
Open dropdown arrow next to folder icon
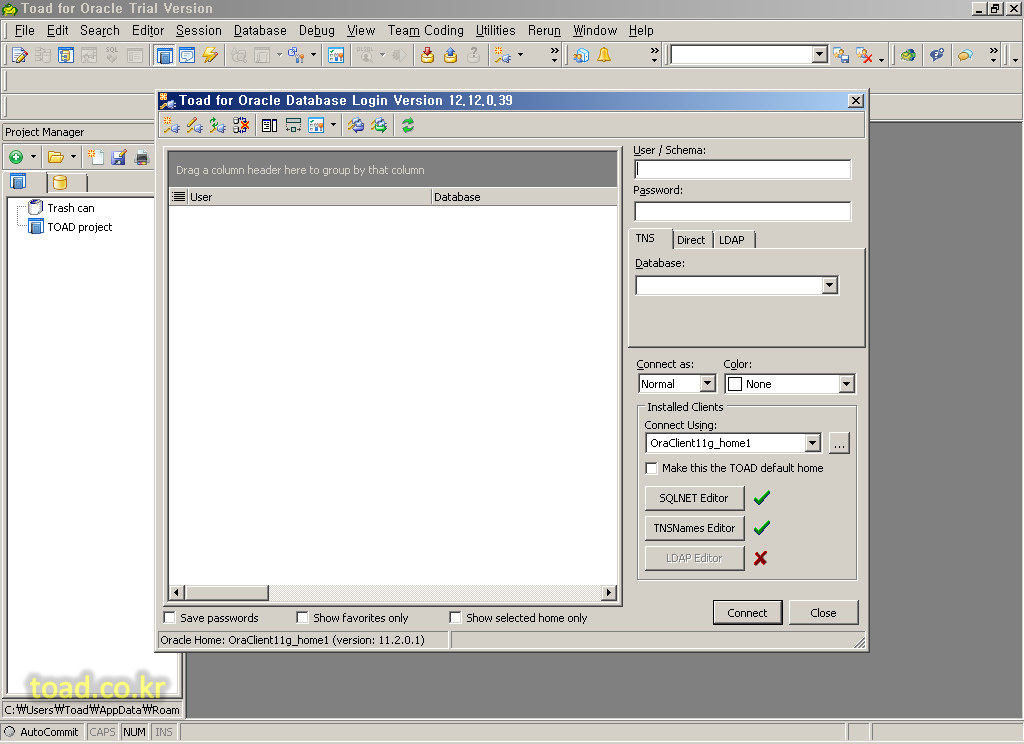tap(73, 157)
